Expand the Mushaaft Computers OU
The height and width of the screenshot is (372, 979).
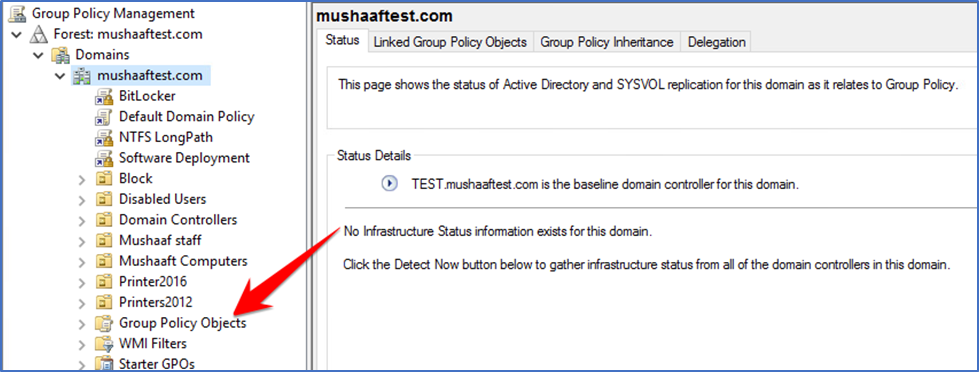82,262
